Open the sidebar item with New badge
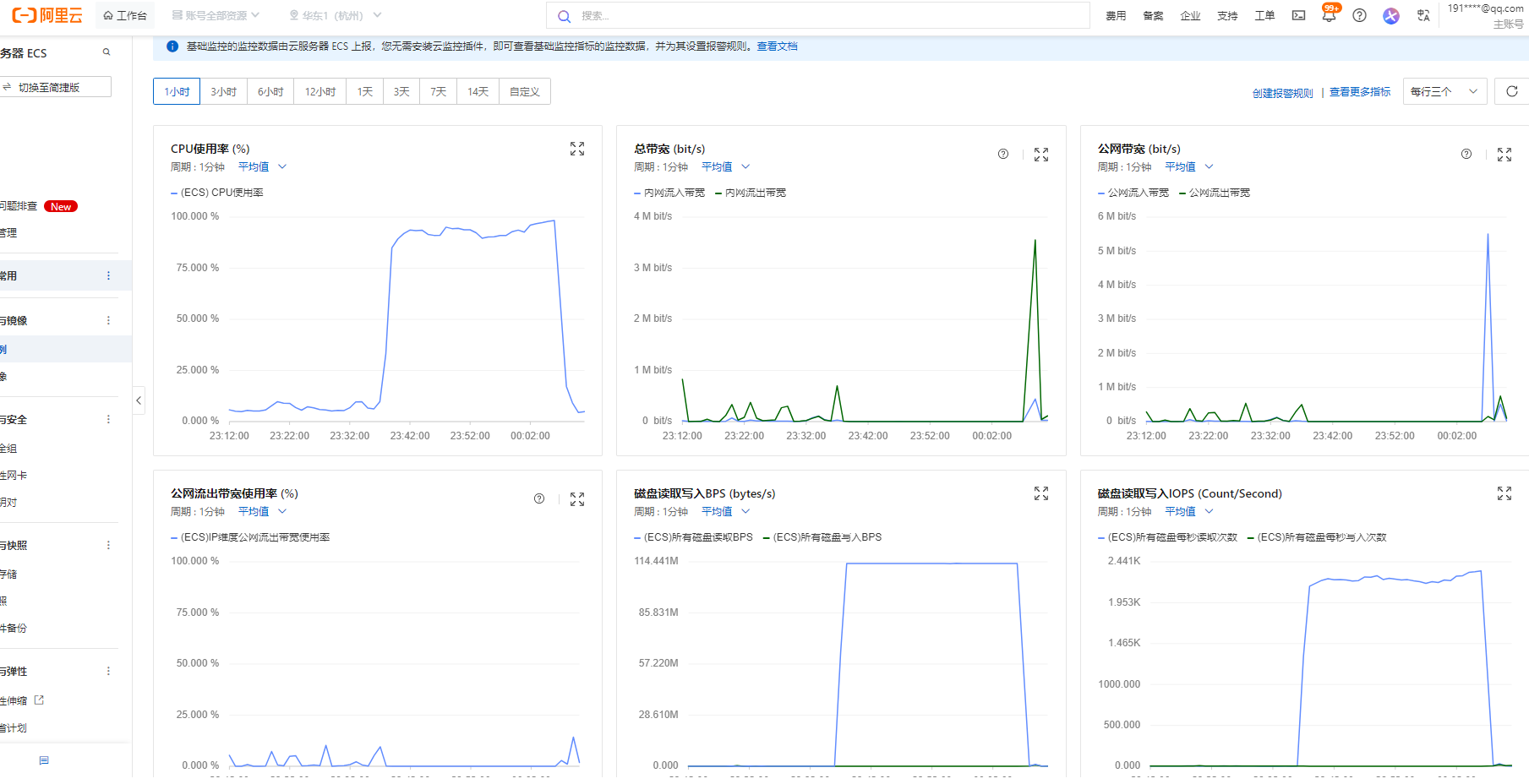The width and height of the screenshot is (1529, 784). click(39, 206)
